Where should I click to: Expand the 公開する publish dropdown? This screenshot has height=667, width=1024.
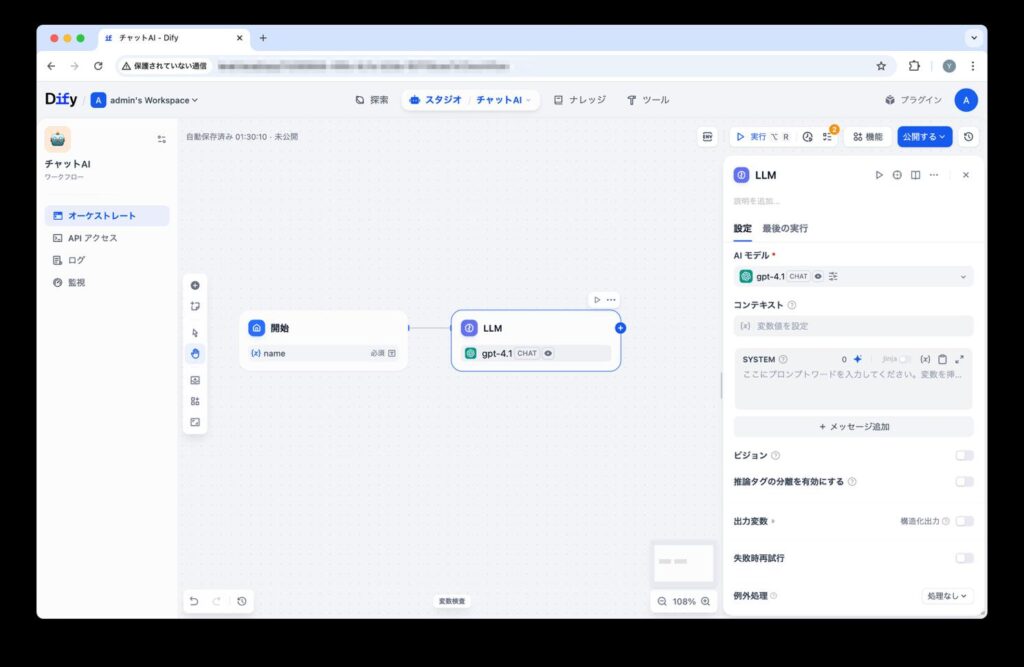click(x=944, y=136)
